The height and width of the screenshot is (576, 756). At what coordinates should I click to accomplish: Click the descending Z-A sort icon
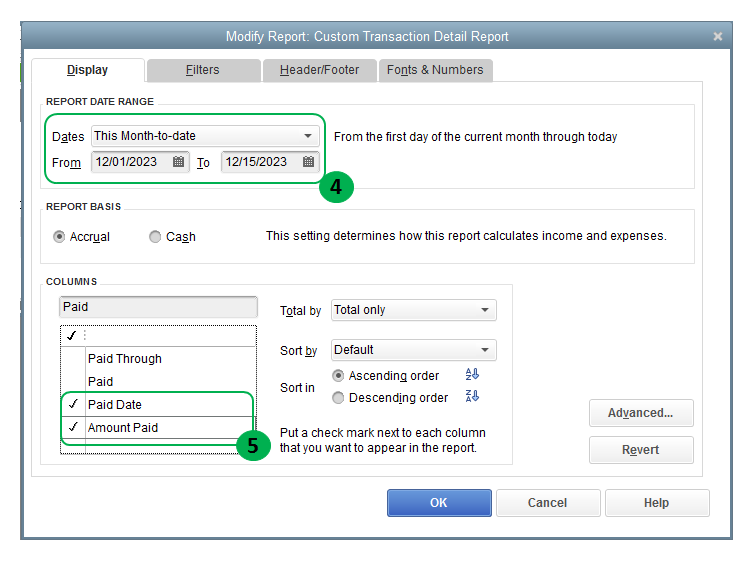[472, 396]
